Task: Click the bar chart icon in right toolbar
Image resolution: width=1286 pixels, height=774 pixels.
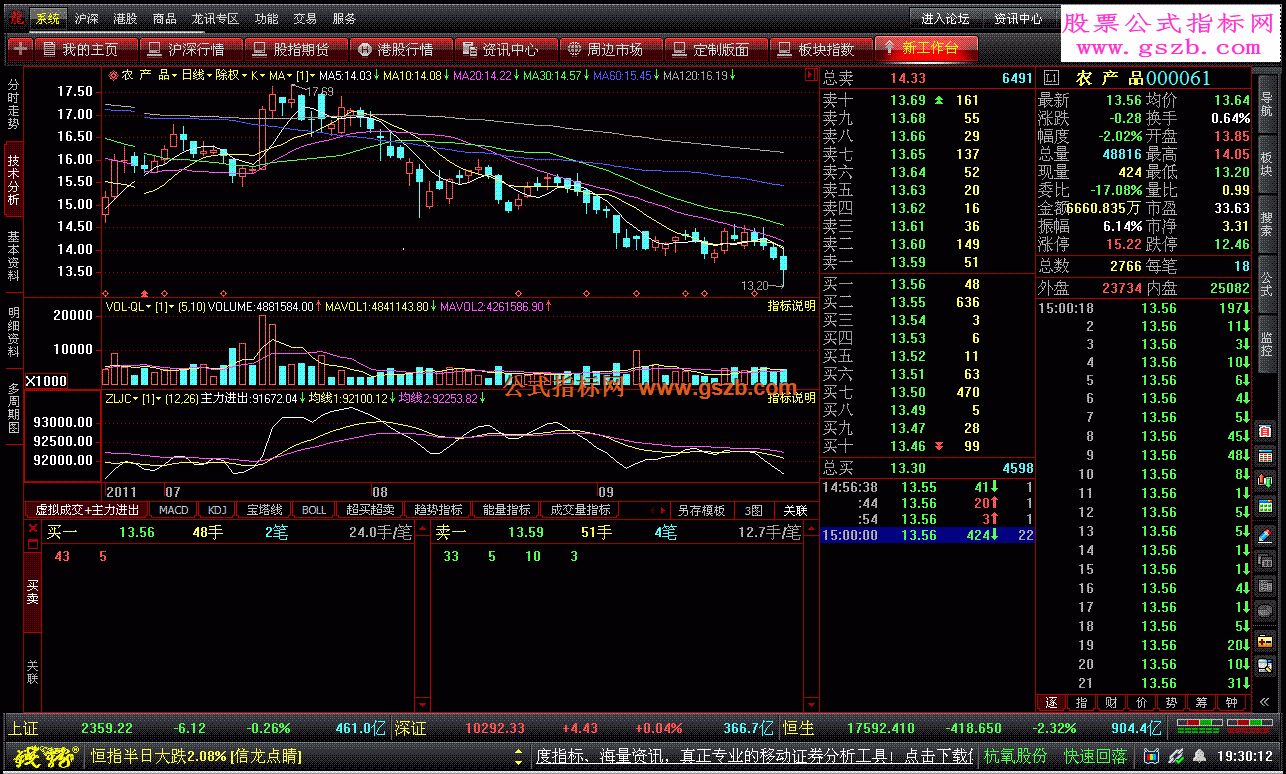Action: [x=1265, y=481]
